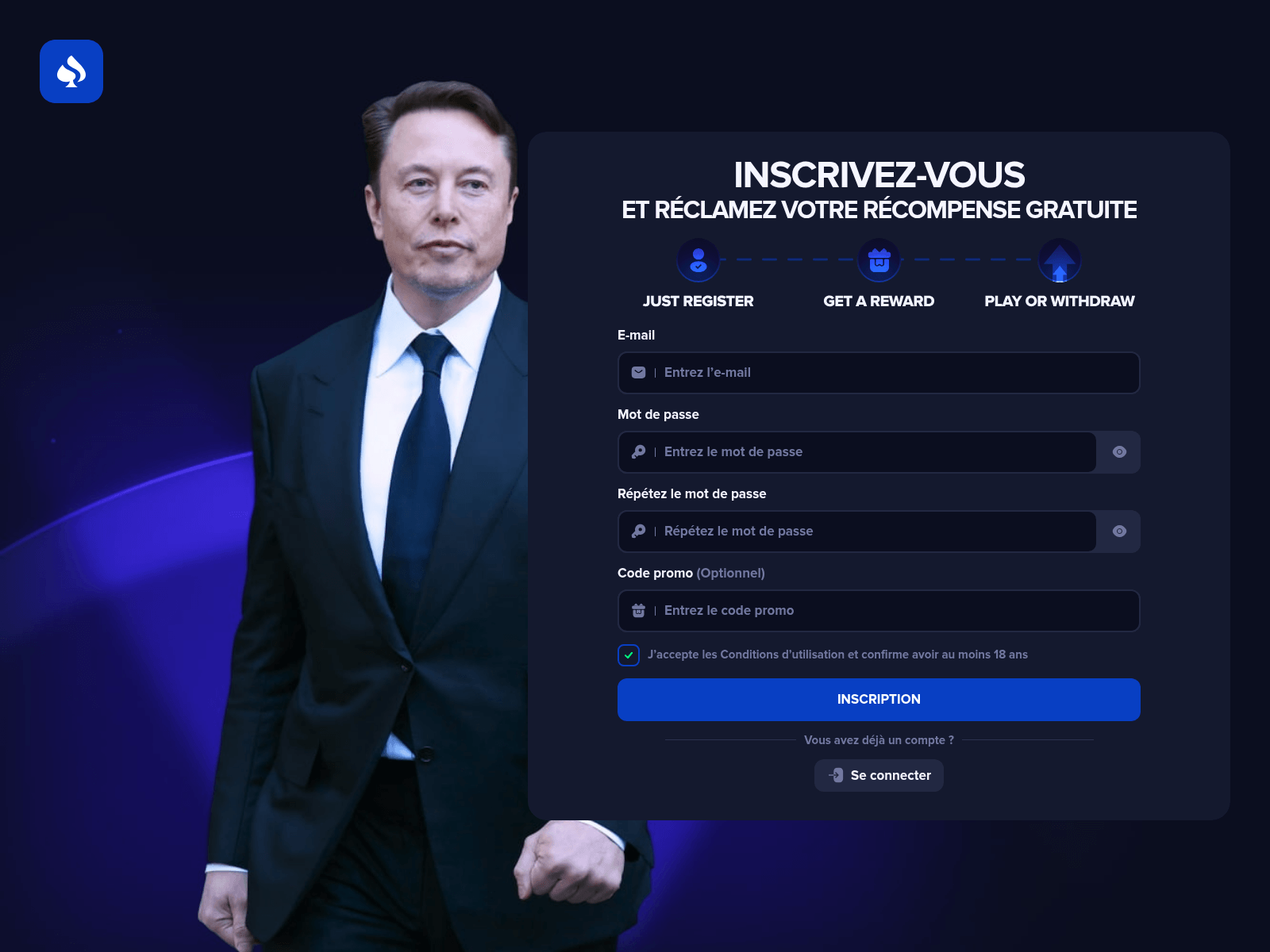Focus the Répétez le mot de passe field
The image size is (1270, 952).
(857, 531)
